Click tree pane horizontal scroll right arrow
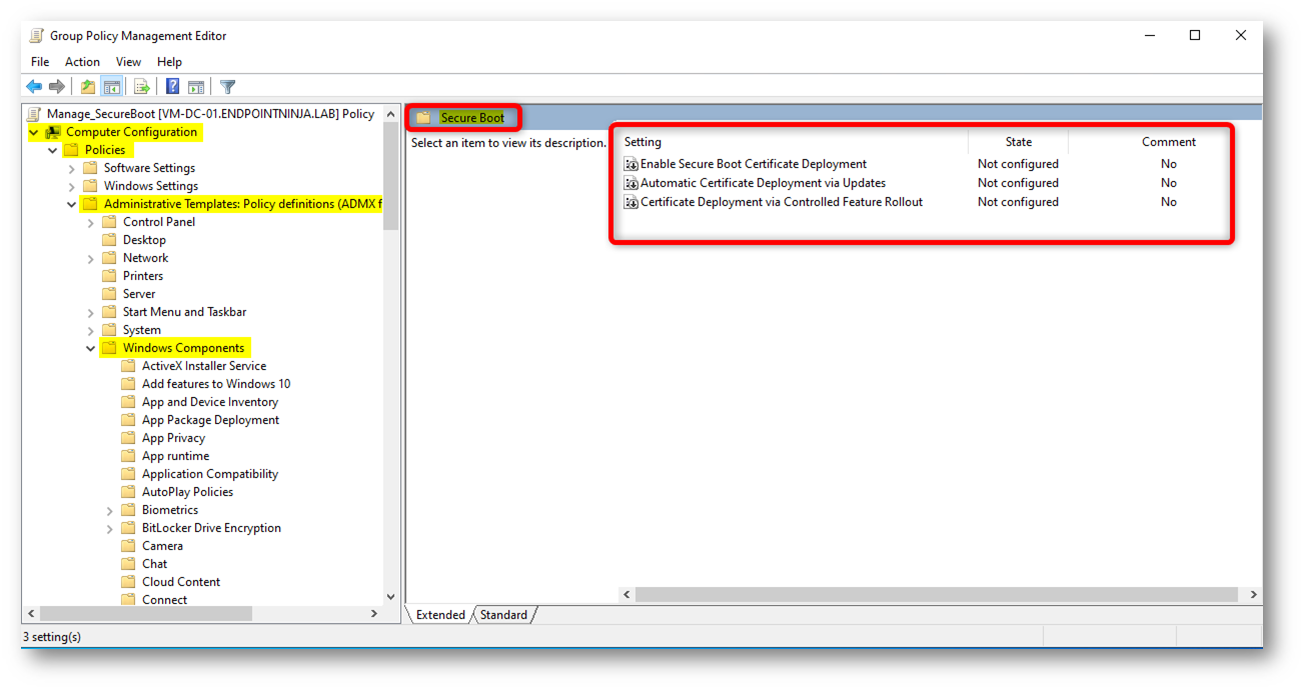Screen dimensions: 1305x691 [375, 614]
